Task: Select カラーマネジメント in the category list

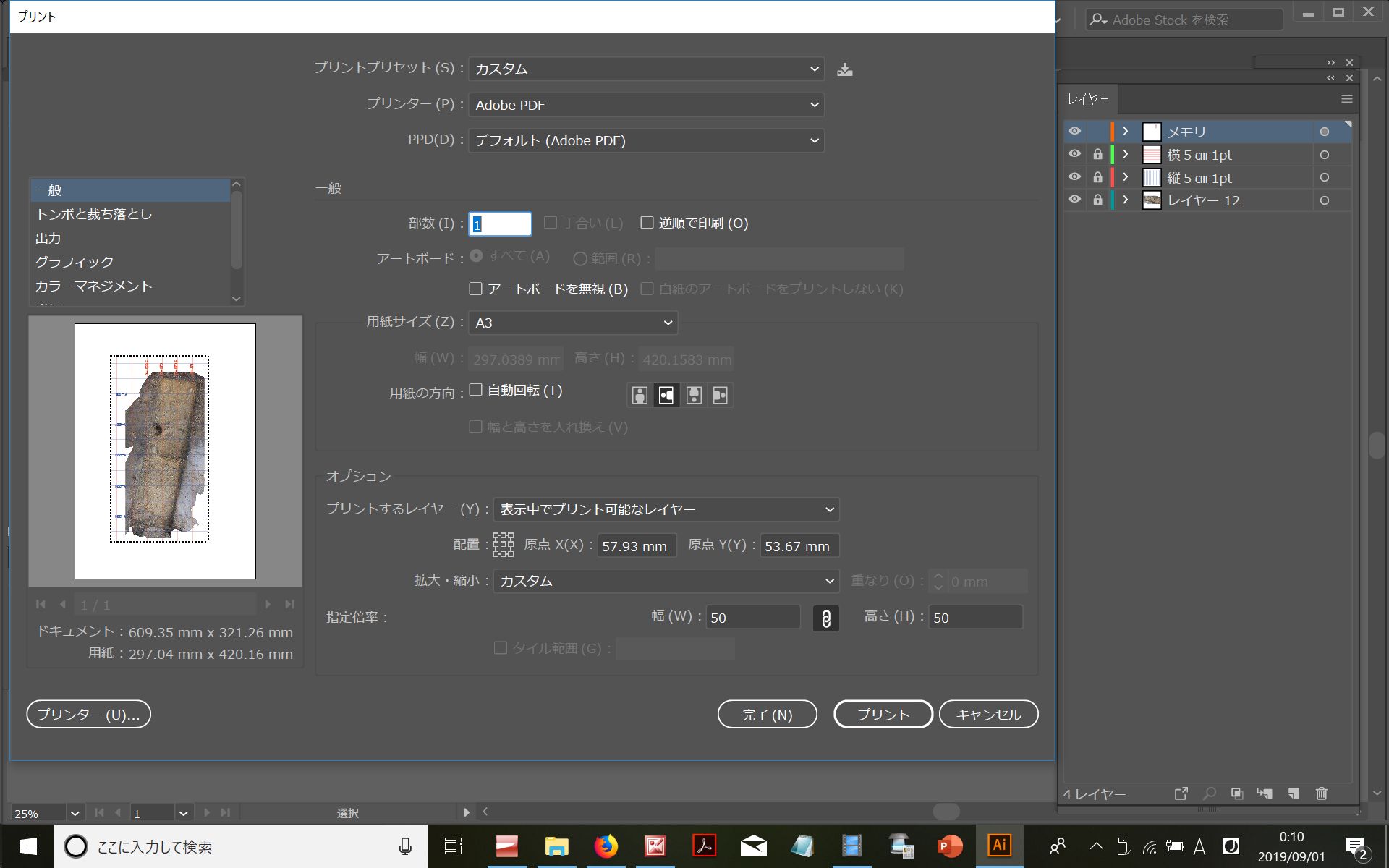Action: pyautogui.click(x=94, y=286)
